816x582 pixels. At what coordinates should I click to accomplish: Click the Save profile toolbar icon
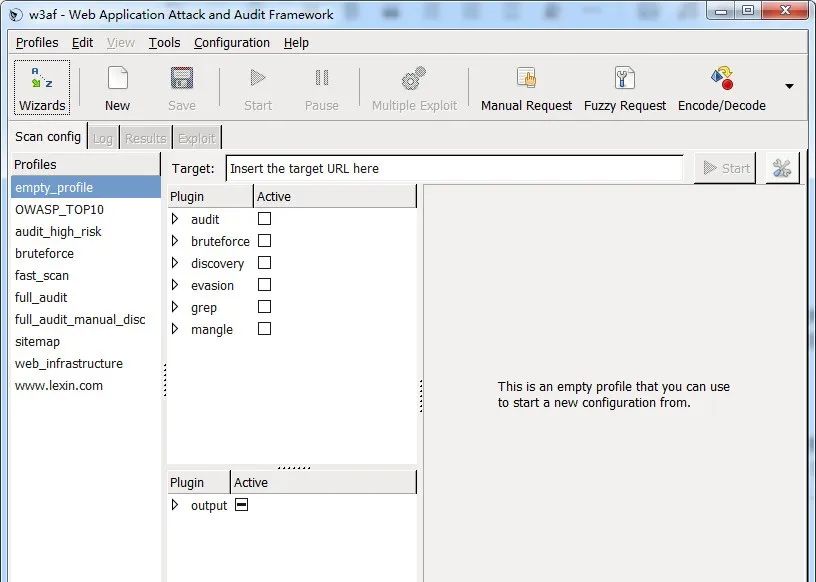182,88
